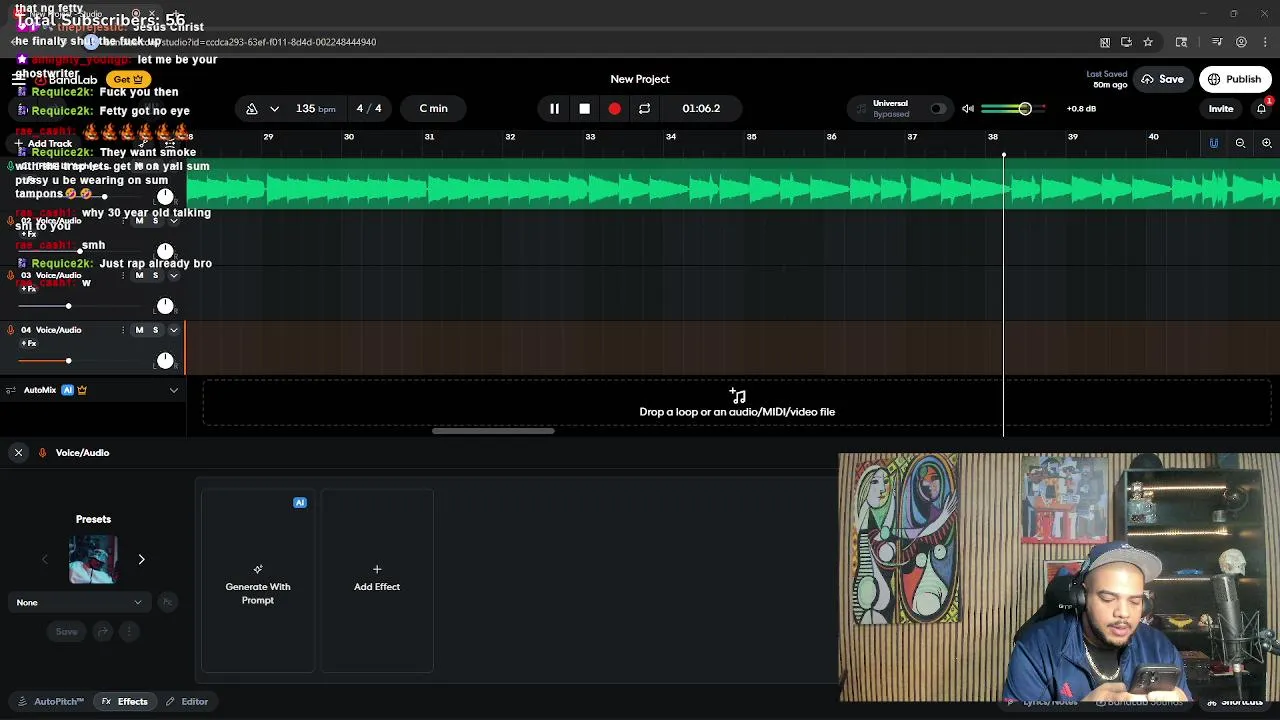Close the Voice/Audio effects panel

(x=18, y=453)
